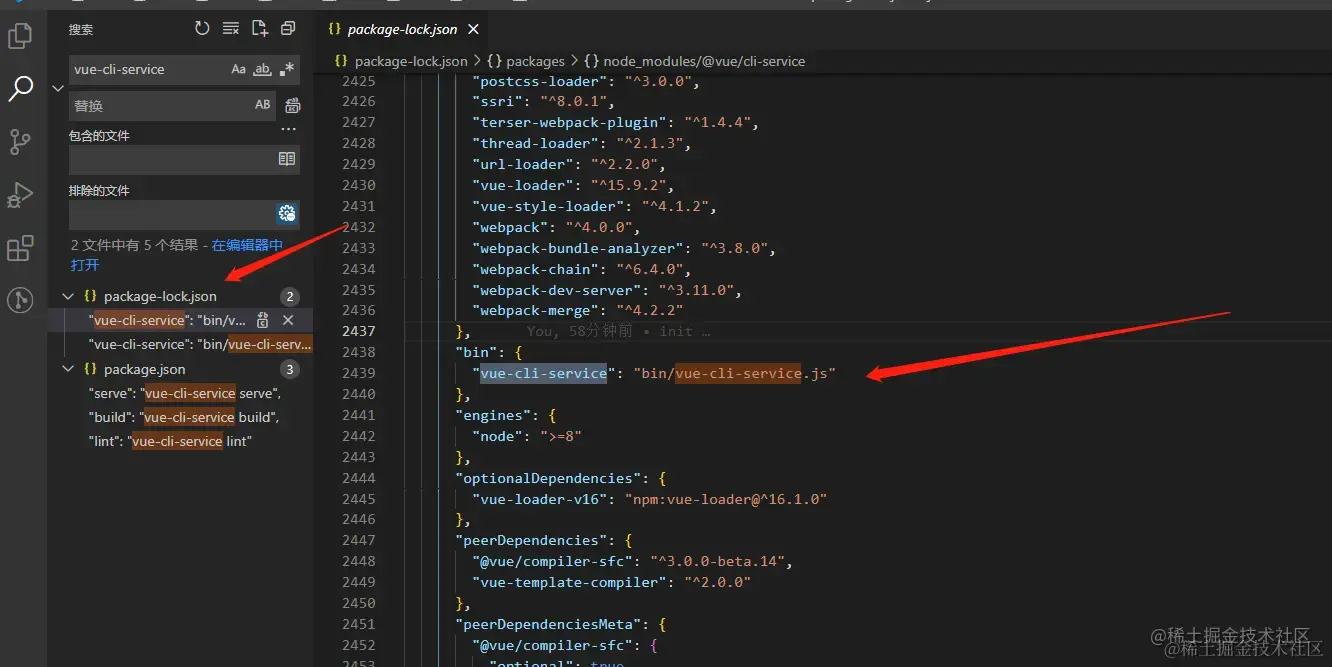The image size is (1332, 667).
Task: Replace the selected package-lock.json match
Action: (x=263, y=320)
